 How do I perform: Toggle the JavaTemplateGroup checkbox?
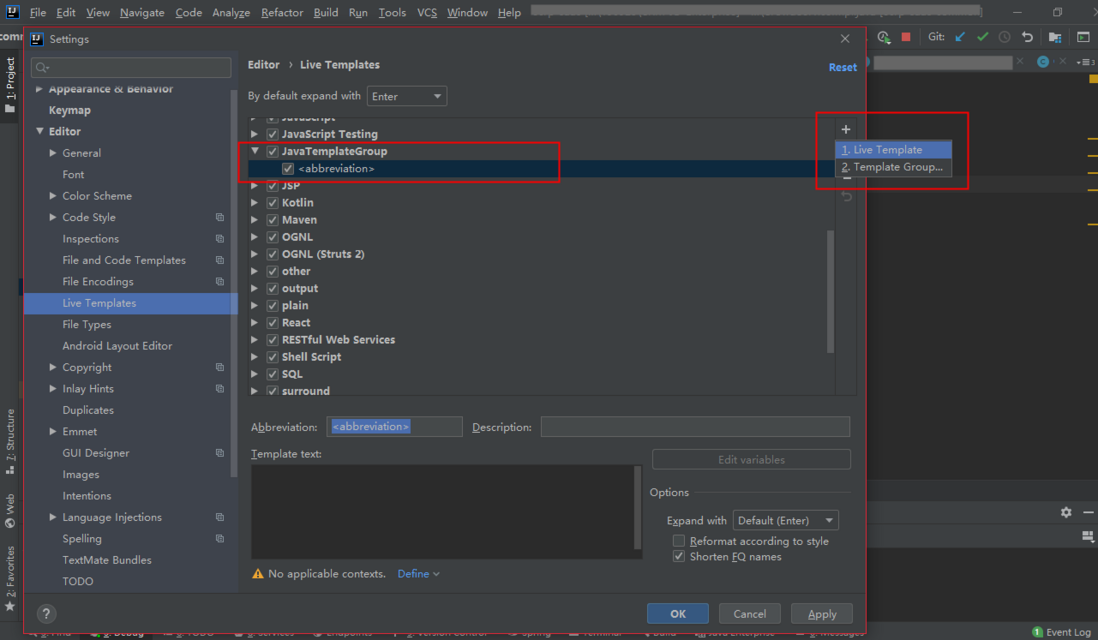click(x=272, y=151)
